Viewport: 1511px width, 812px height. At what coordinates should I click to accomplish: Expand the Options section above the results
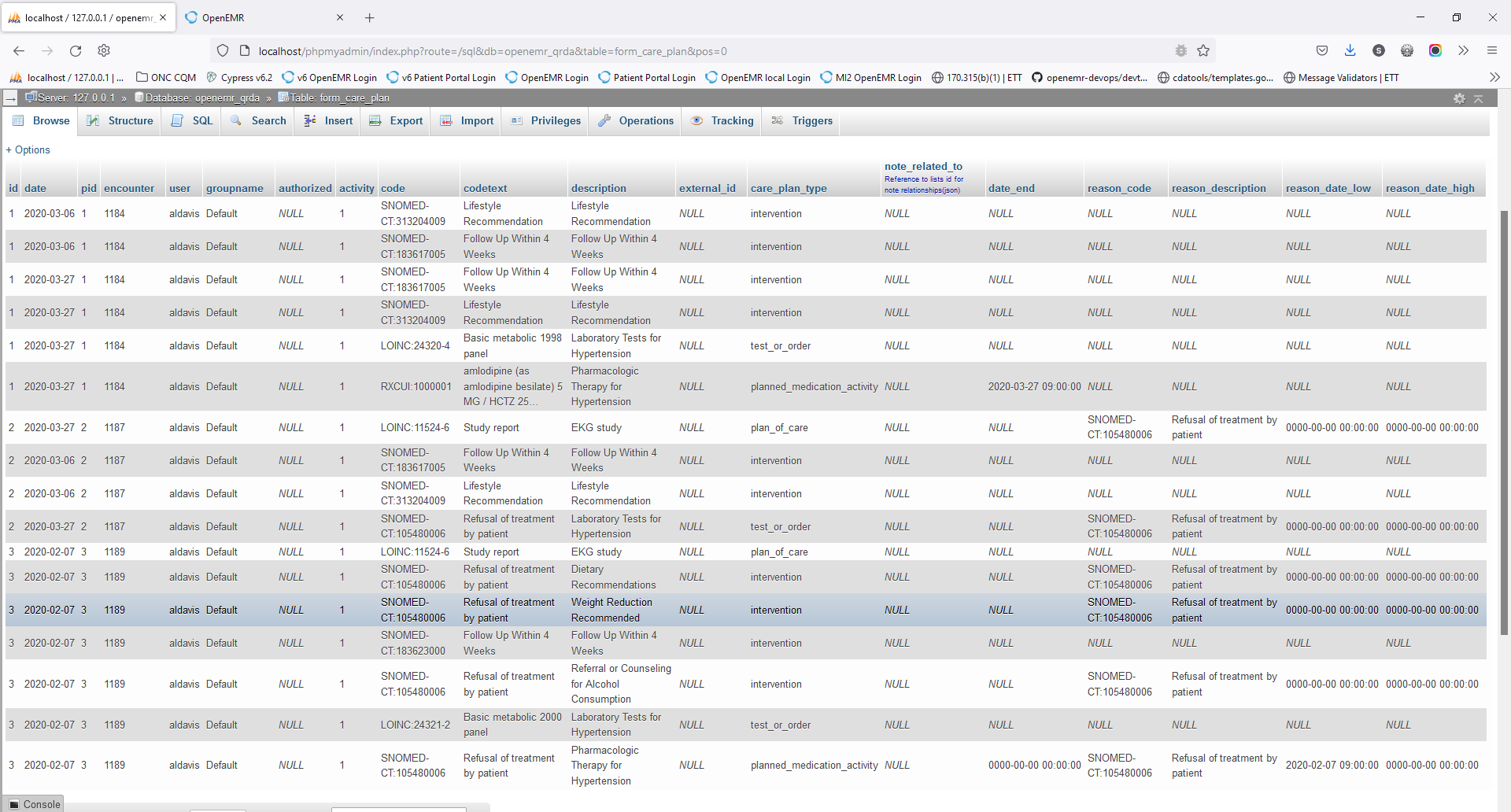tap(28, 149)
